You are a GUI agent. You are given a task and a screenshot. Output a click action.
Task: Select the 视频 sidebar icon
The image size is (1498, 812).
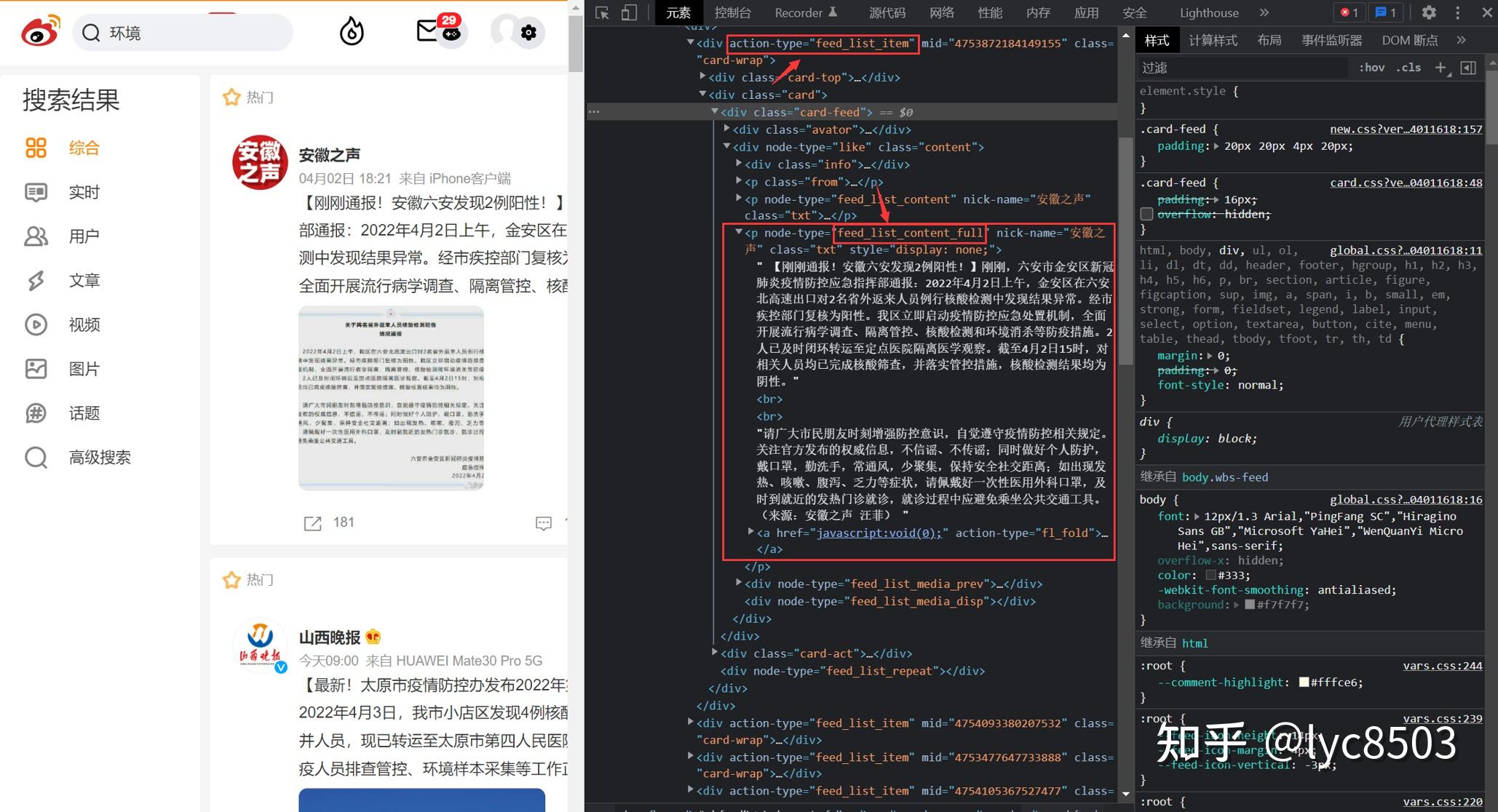tap(37, 325)
